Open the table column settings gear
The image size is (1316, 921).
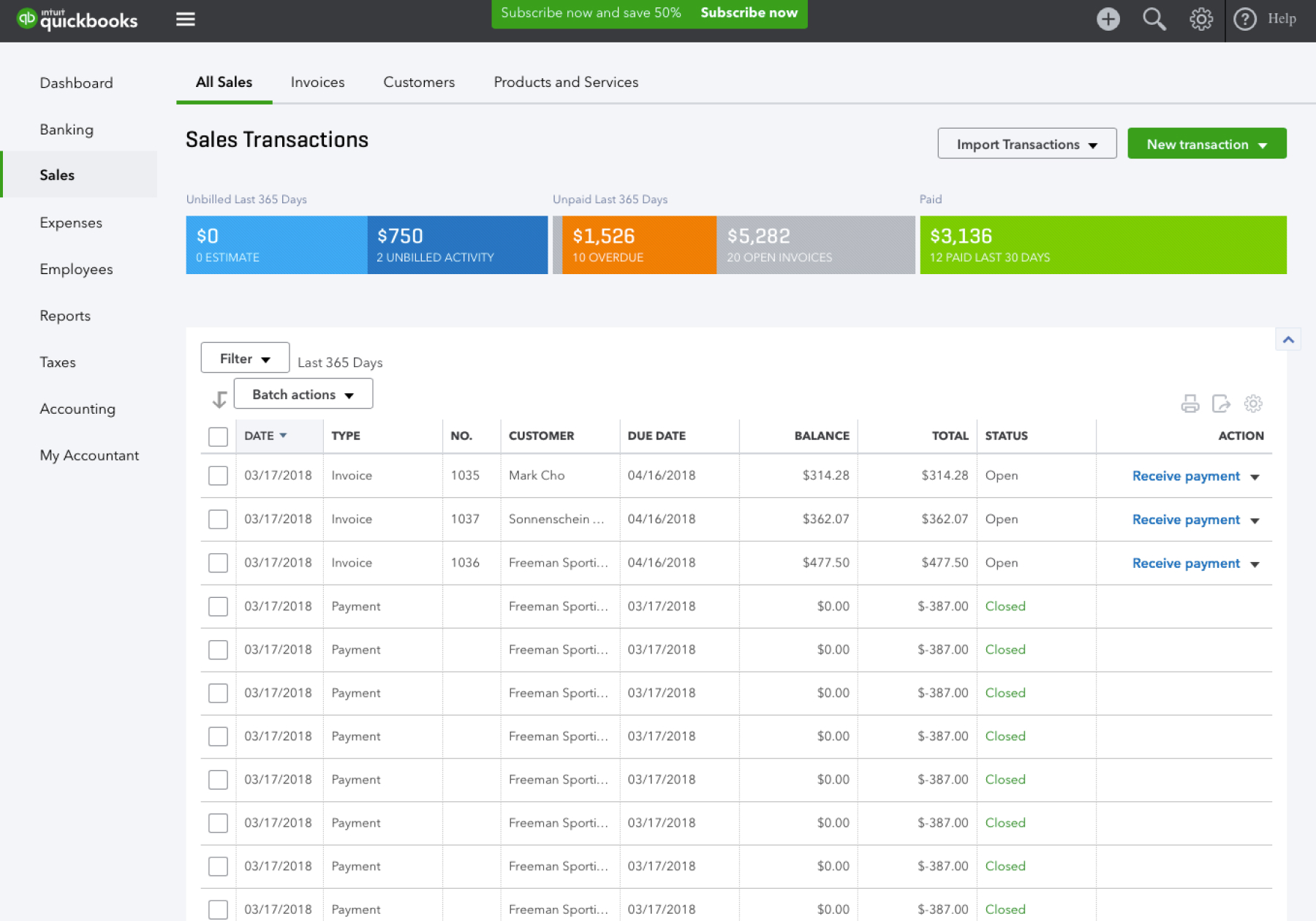coord(1253,403)
